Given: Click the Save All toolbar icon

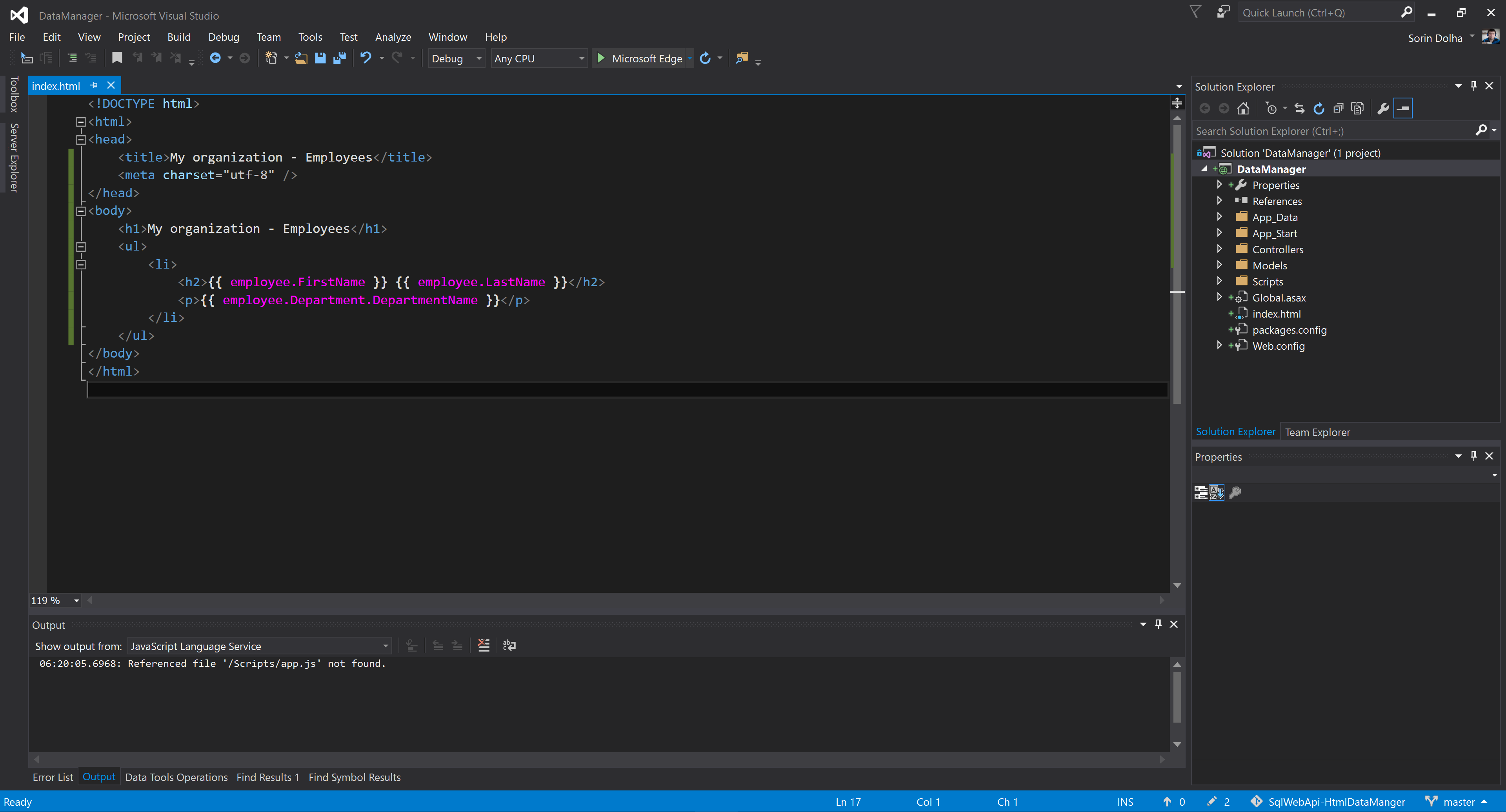Looking at the screenshot, I should (x=340, y=58).
